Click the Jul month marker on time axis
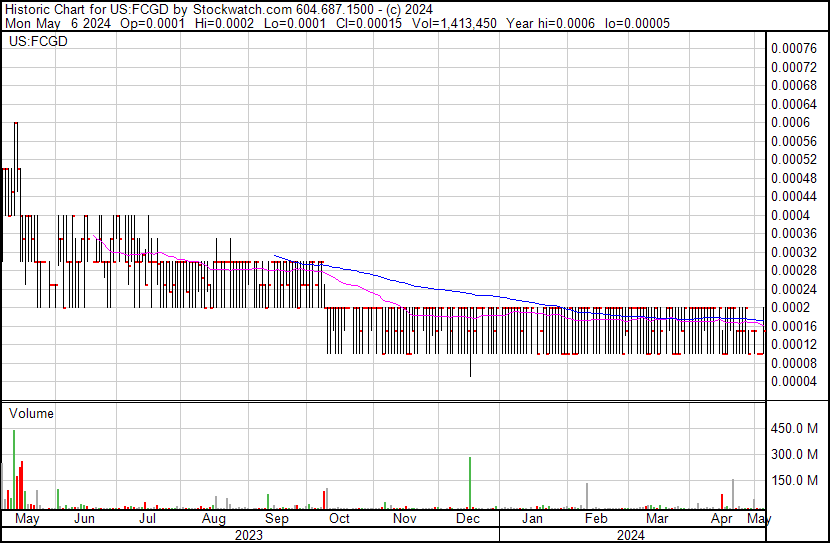 [x=147, y=519]
